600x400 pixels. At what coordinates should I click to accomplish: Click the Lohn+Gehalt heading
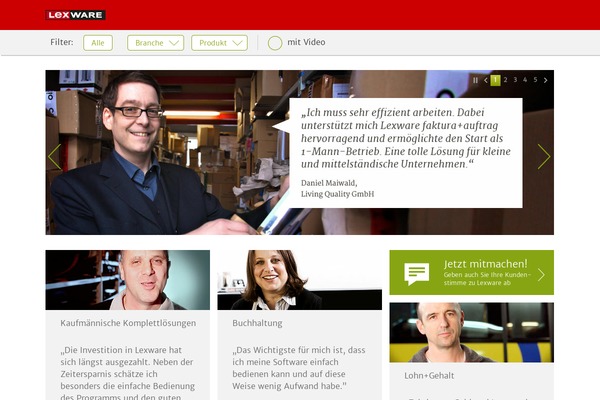click(429, 376)
